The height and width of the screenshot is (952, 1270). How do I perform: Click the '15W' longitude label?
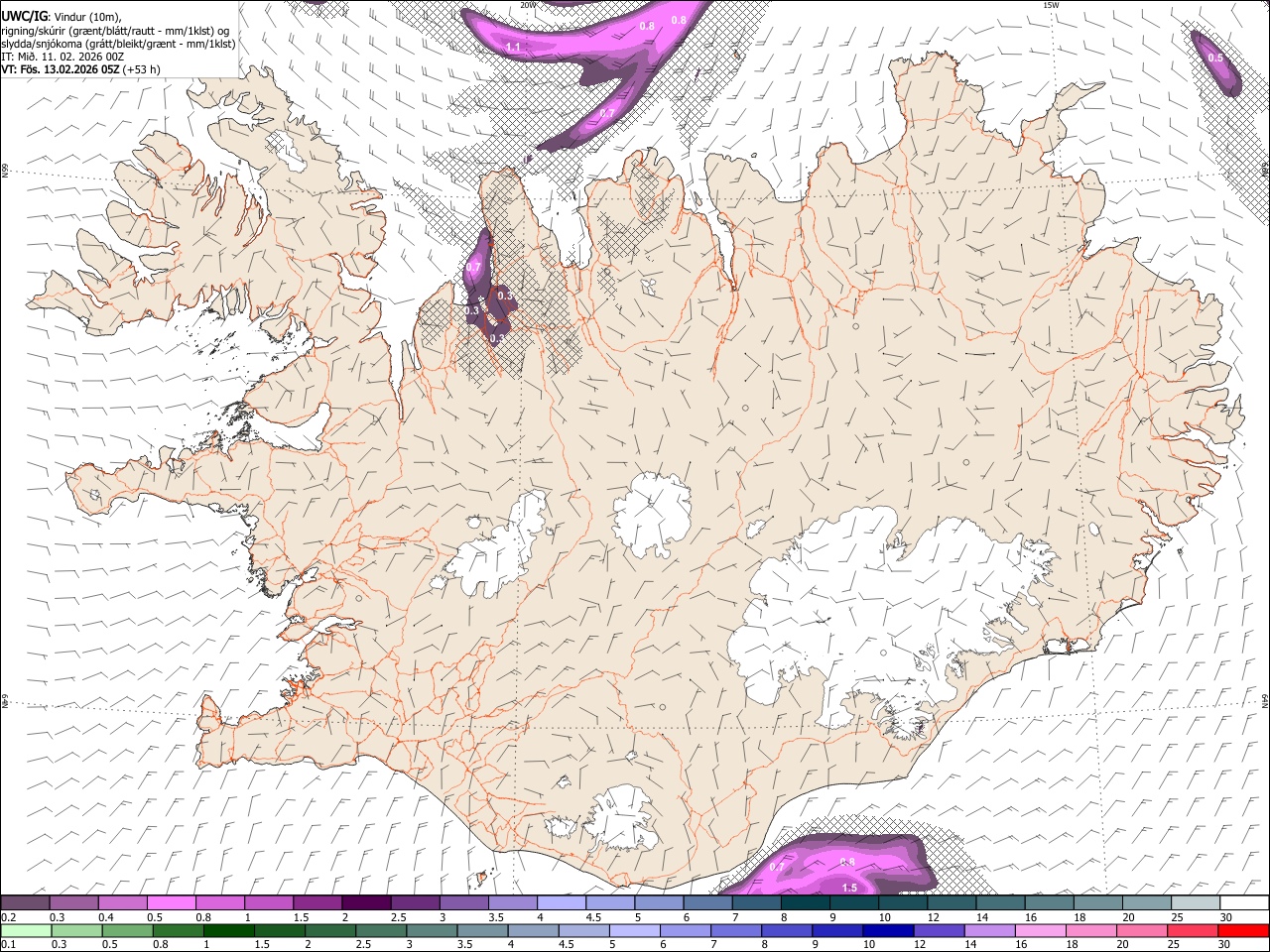click(1052, 5)
